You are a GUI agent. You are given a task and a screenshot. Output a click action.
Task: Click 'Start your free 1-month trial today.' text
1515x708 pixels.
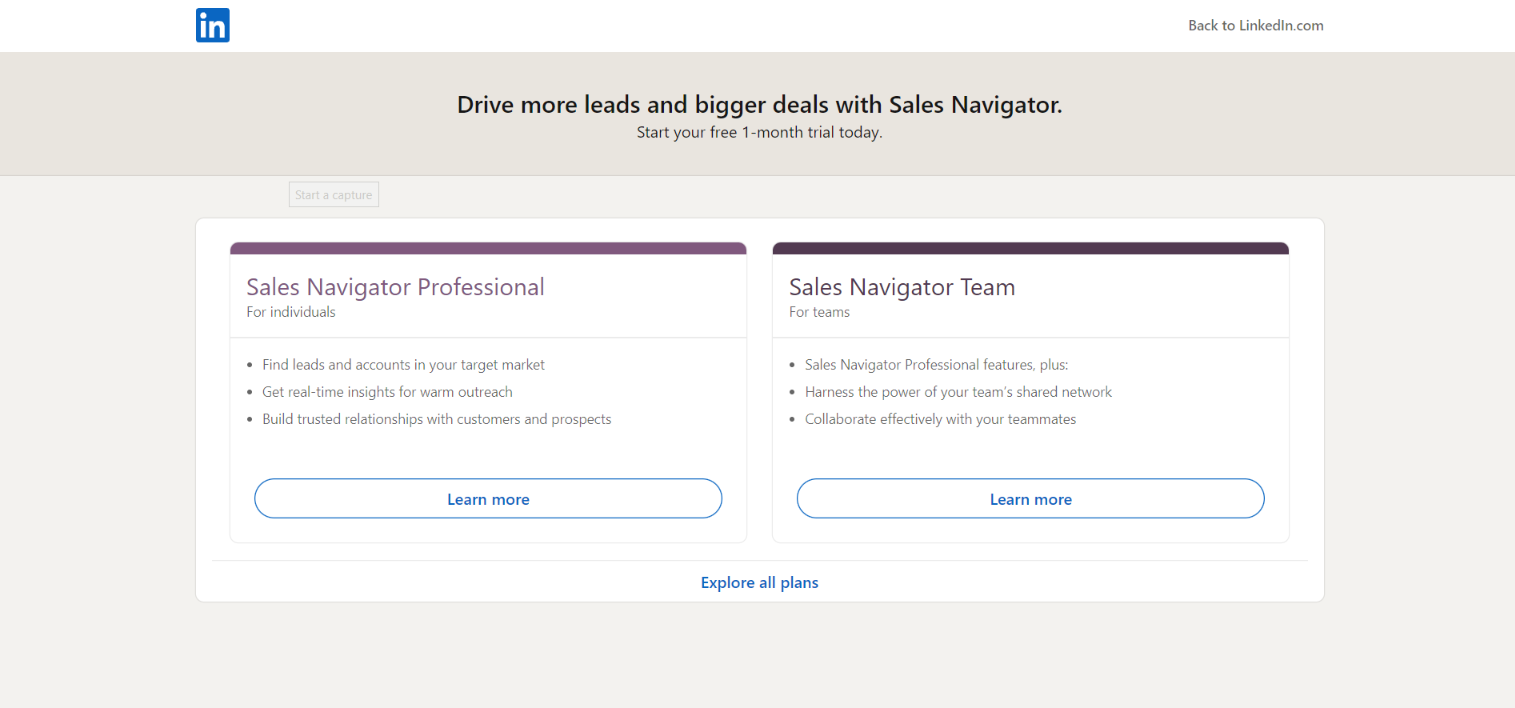[x=759, y=132]
